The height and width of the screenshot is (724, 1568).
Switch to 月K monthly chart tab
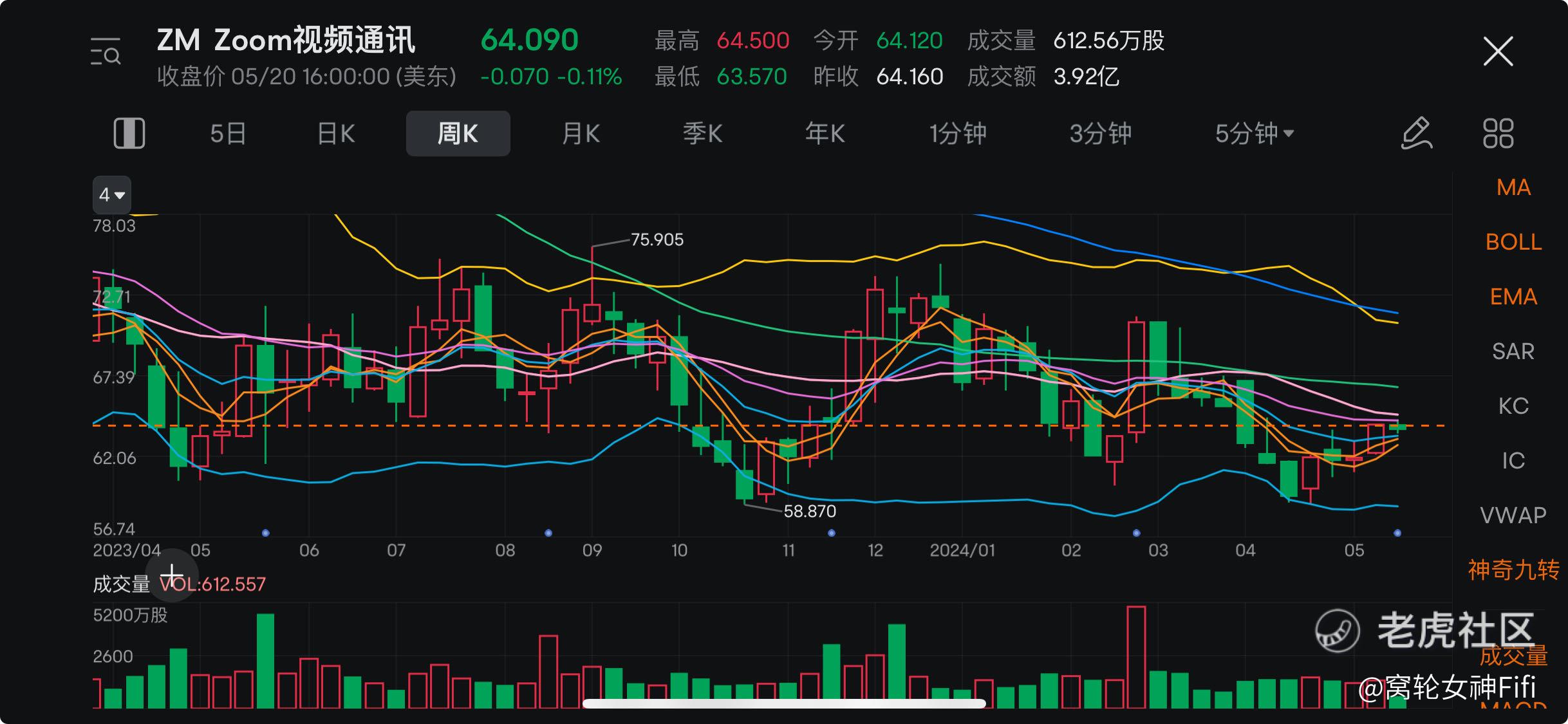pos(581,134)
